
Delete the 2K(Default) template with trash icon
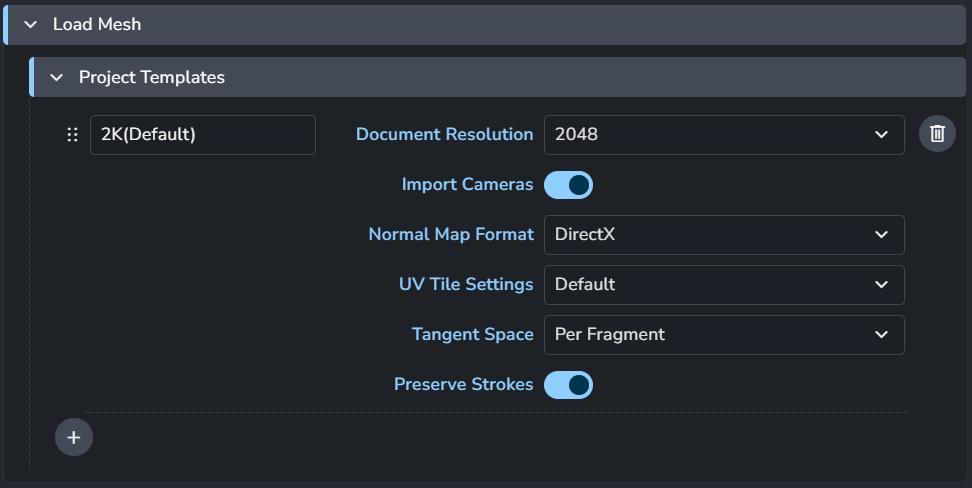click(937, 134)
